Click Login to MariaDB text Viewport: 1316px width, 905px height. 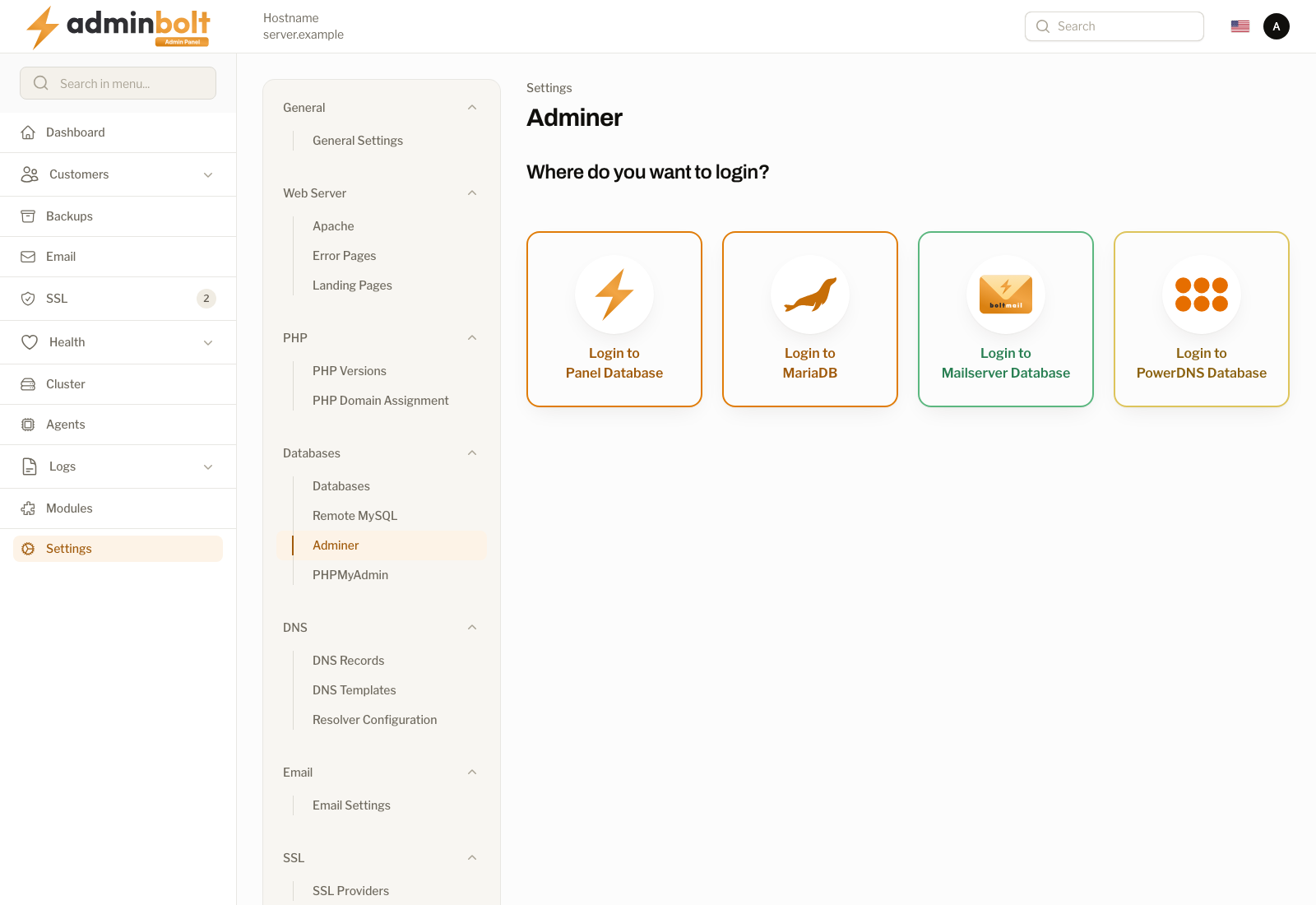click(810, 363)
